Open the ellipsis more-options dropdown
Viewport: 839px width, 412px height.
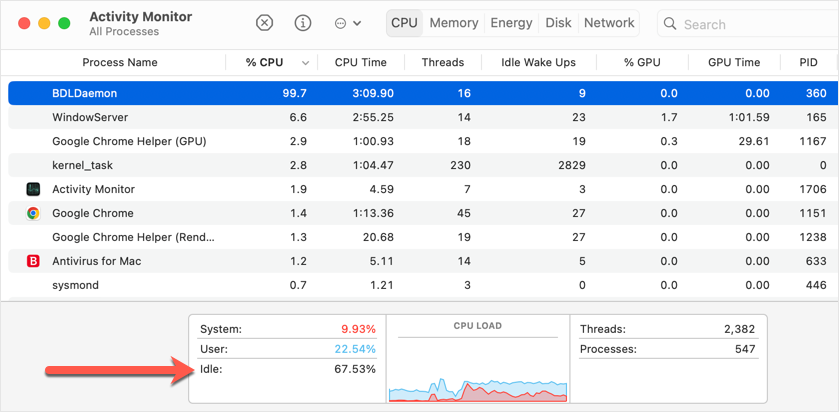coord(347,23)
